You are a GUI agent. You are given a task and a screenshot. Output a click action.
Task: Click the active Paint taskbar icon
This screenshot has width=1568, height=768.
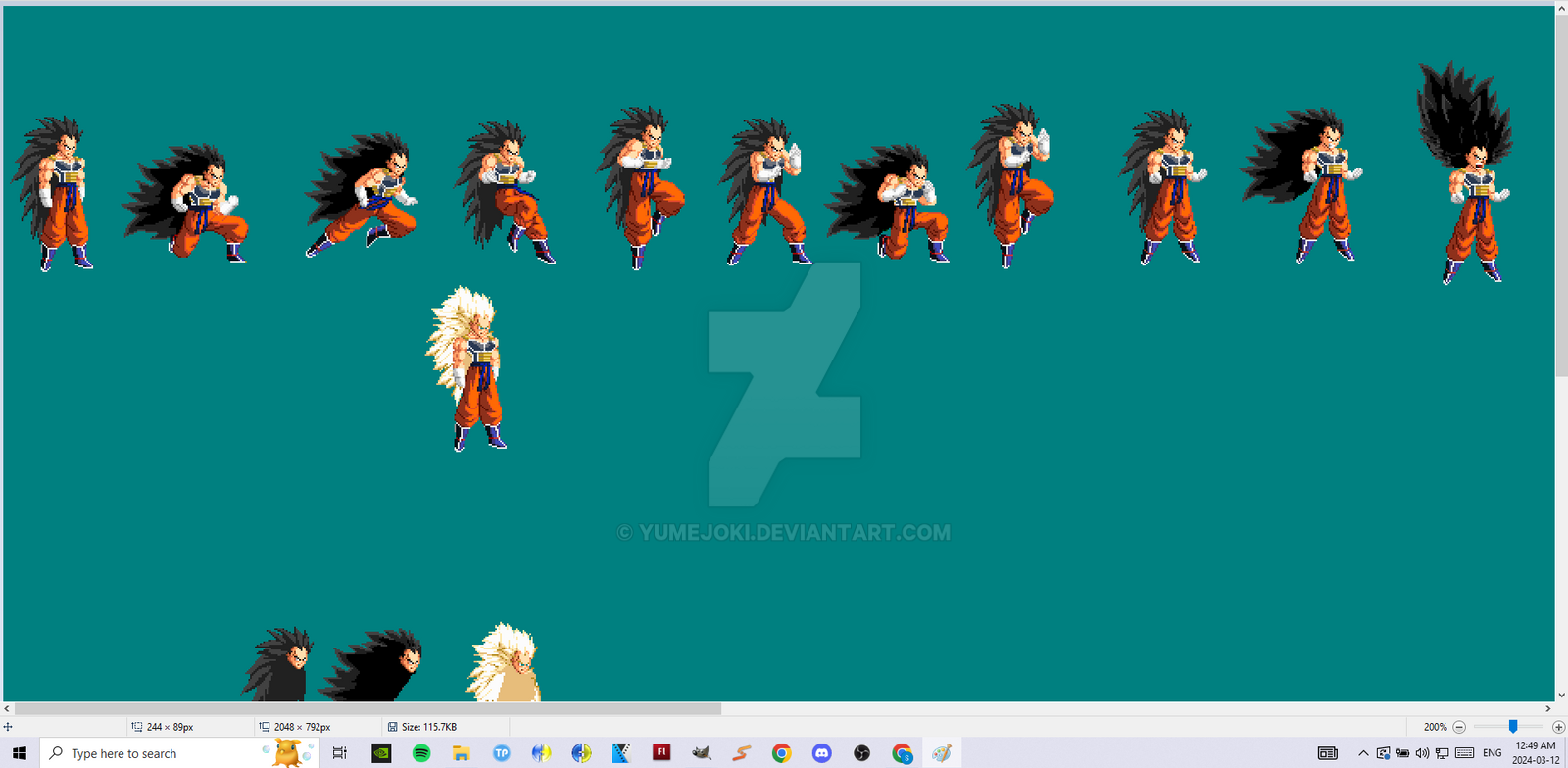942,753
